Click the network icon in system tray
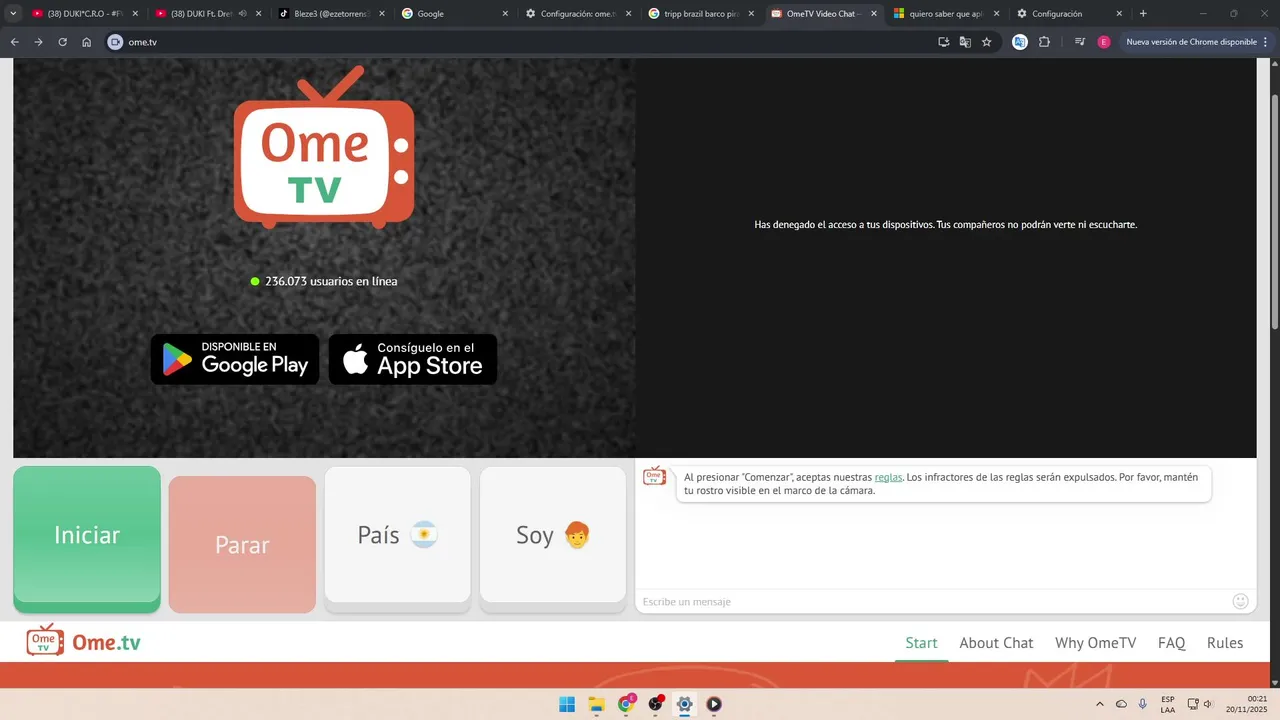This screenshot has height=720, width=1280. [x=1192, y=704]
